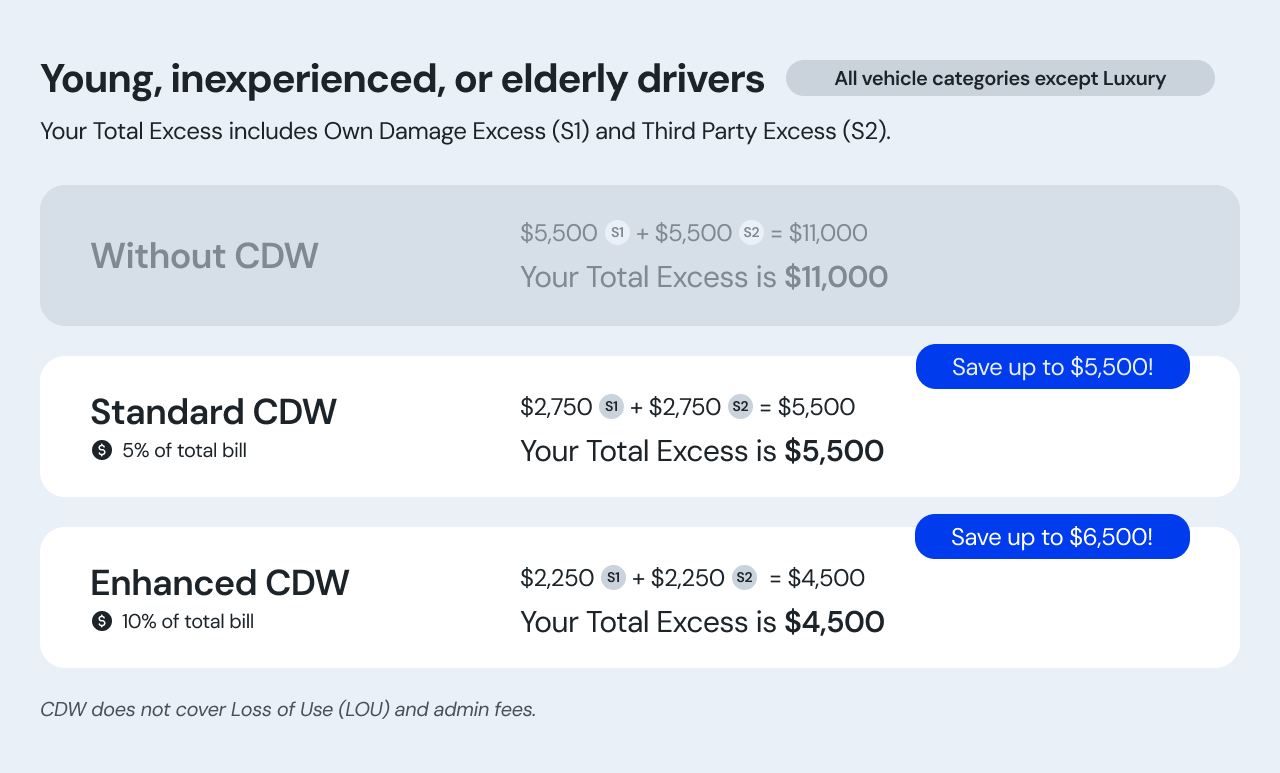This screenshot has width=1280, height=773.
Task: Select the Without CDW title
Action: click(x=205, y=256)
